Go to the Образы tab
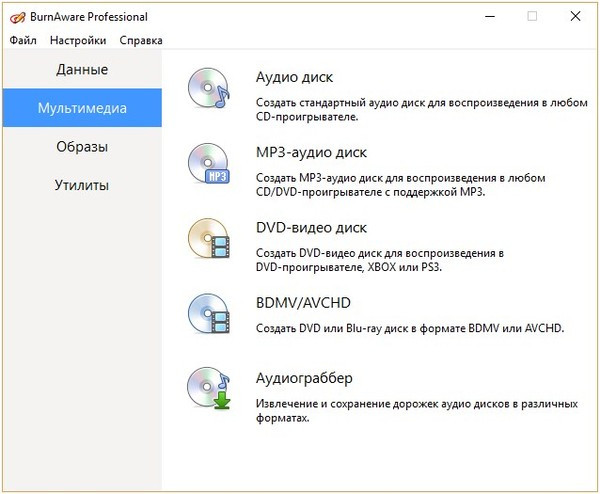Viewport: 600px width, 494px height. (x=81, y=147)
